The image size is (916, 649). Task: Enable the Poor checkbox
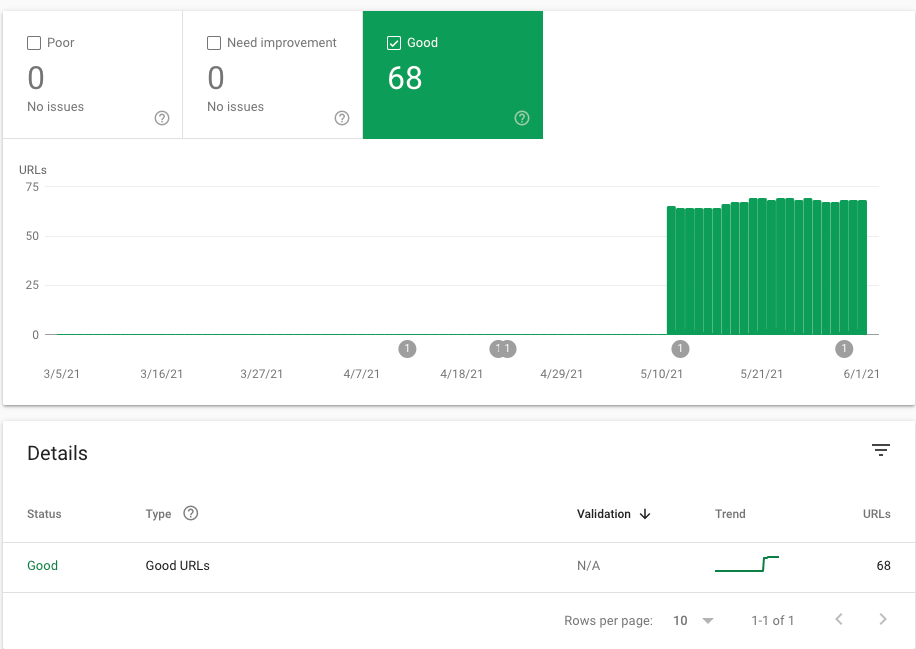coord(34,43)
